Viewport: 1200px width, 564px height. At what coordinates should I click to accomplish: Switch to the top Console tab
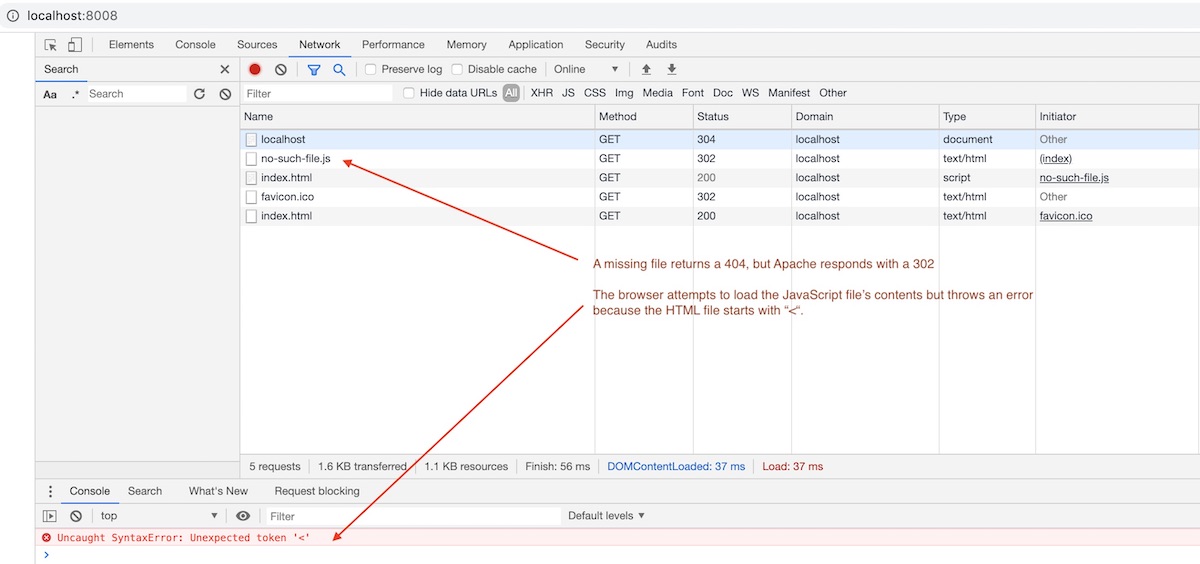click(195, 45)
